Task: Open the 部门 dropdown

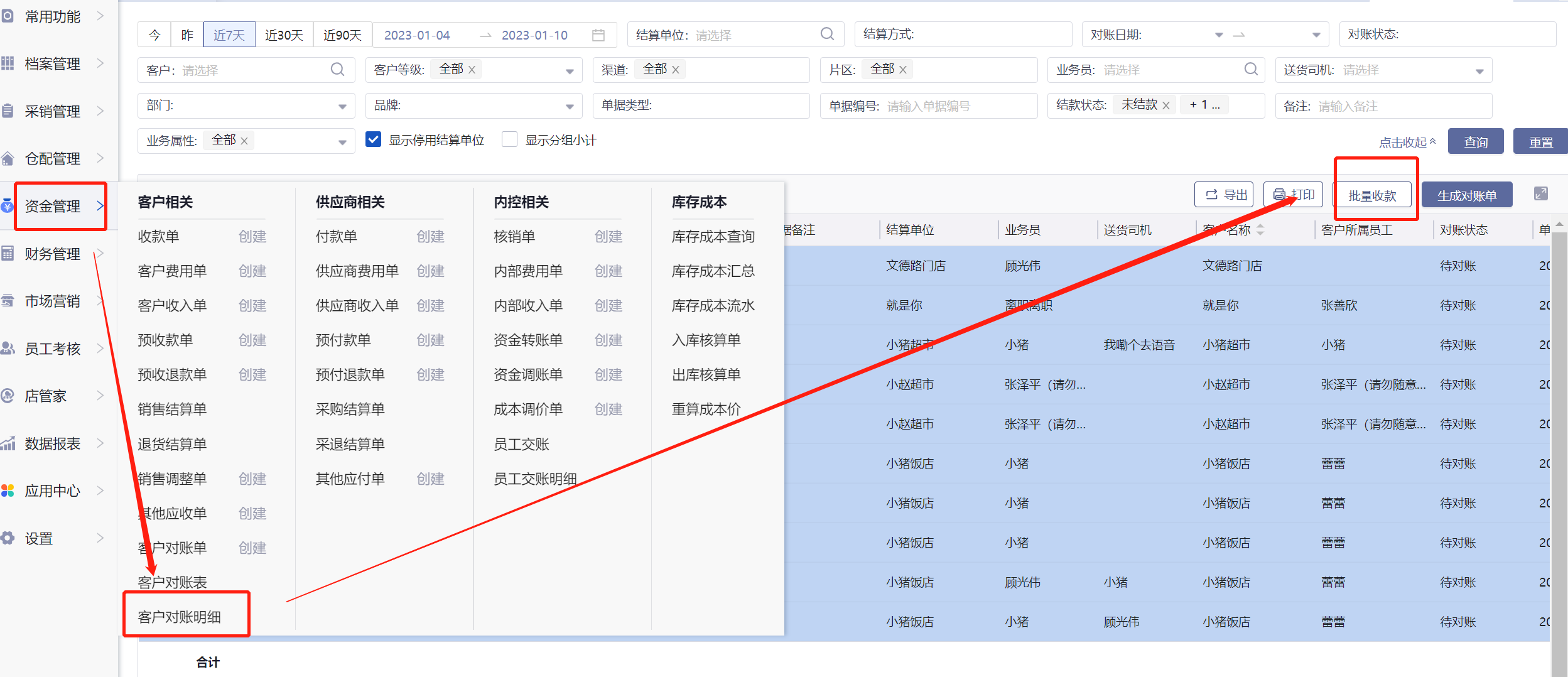Action: (x=342, y=106)
